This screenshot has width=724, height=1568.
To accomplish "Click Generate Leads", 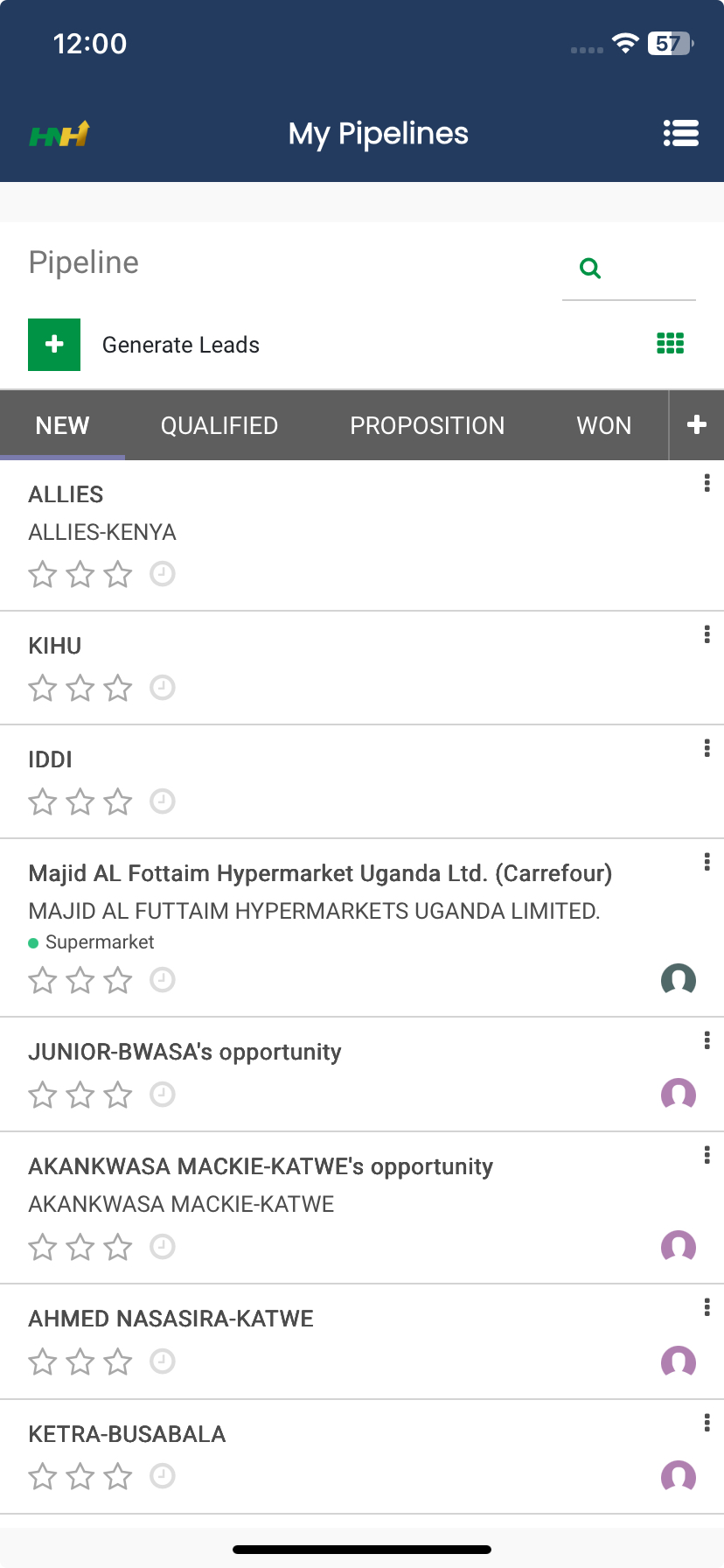I will pyautogui.click(x=180, y=345).
